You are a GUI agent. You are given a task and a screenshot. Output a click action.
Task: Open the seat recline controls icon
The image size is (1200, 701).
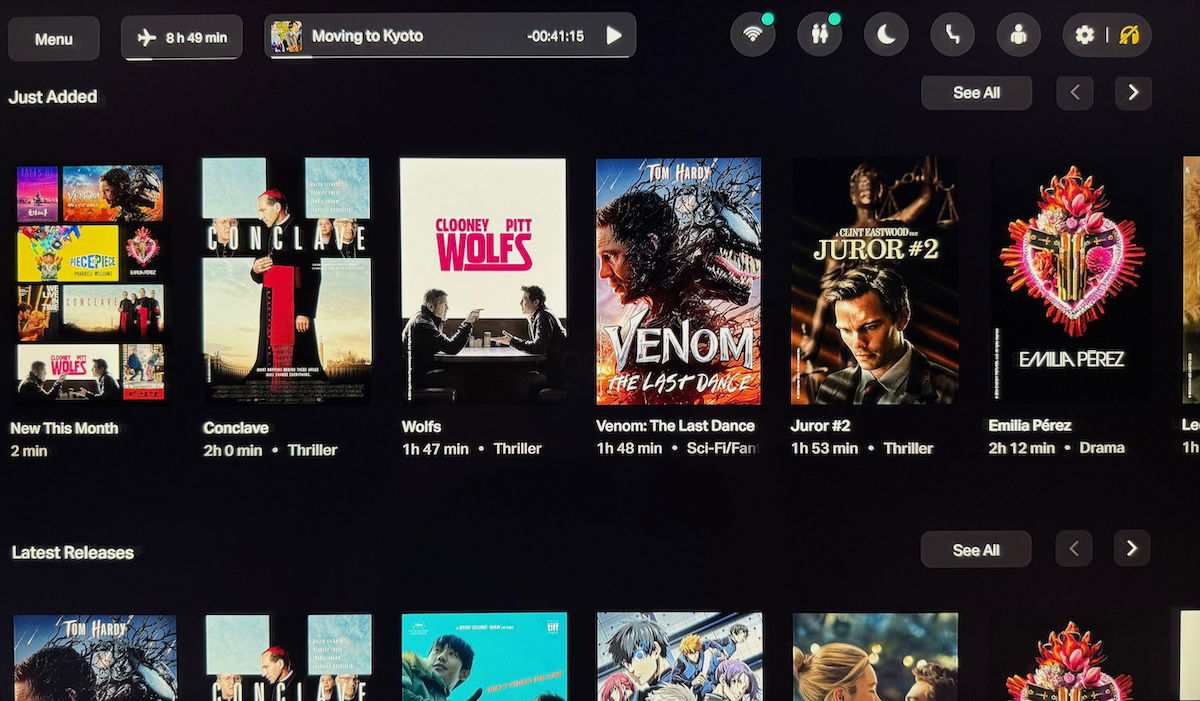click(952, 36)
